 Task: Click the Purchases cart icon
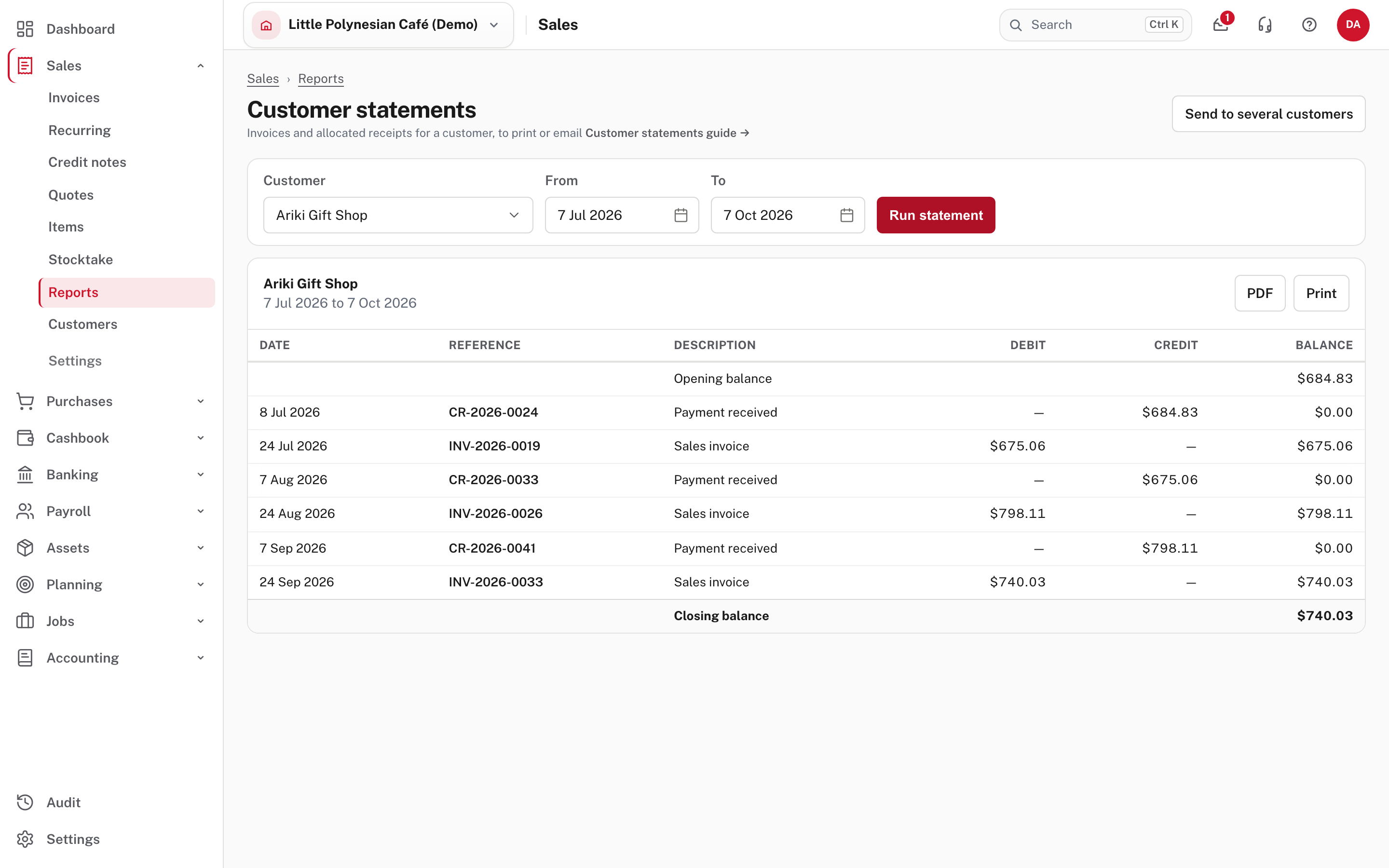tap(25, 401)
